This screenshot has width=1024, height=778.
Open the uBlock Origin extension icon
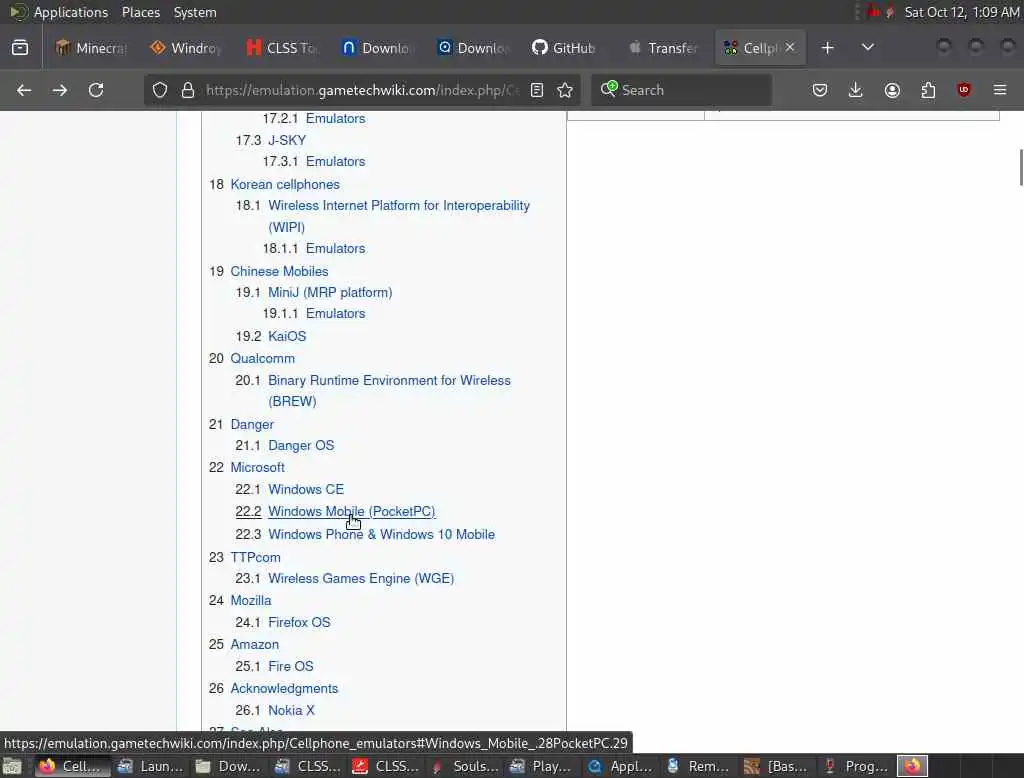coord(964,90)
